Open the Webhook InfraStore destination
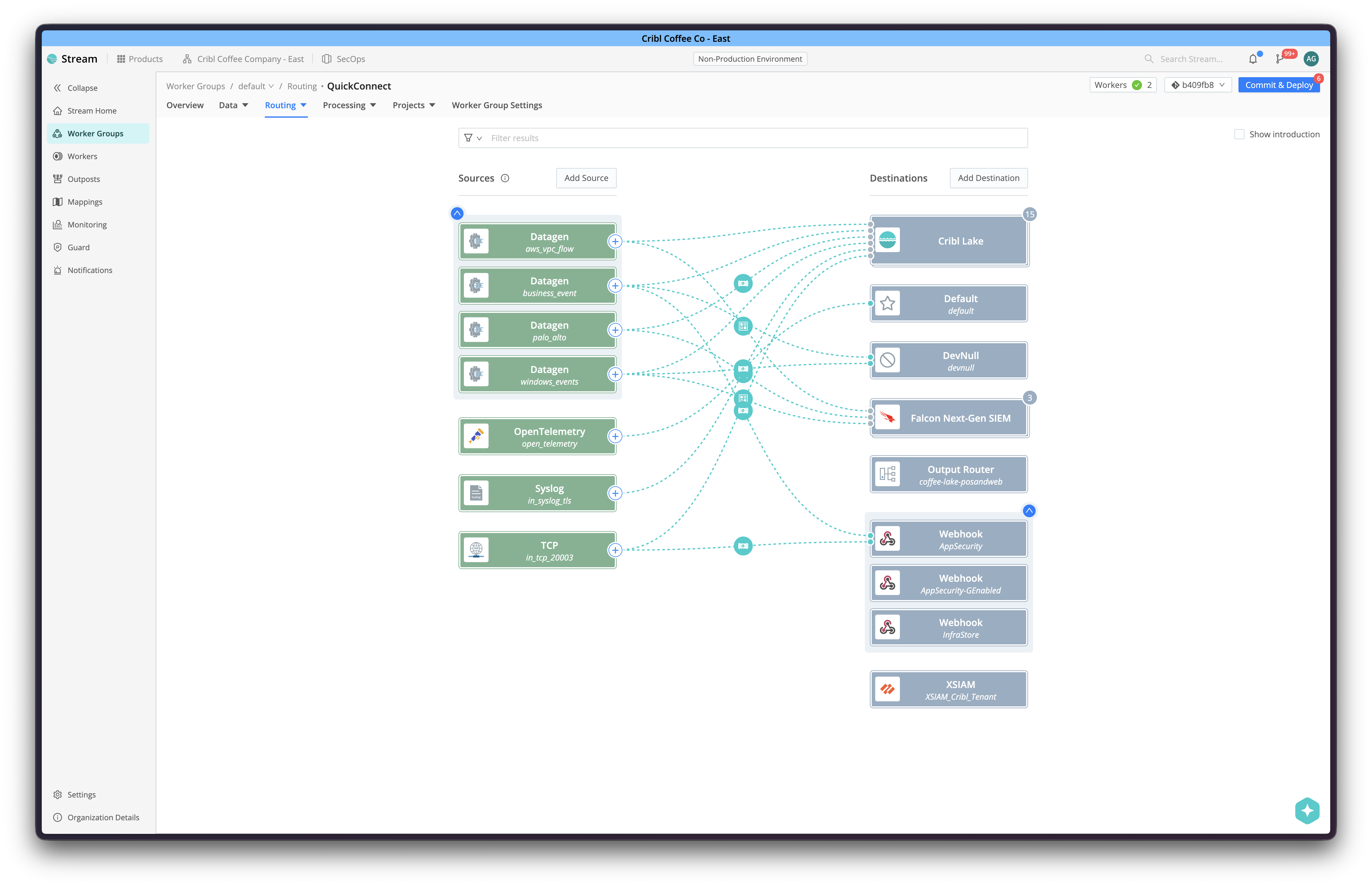 [949, 628]
